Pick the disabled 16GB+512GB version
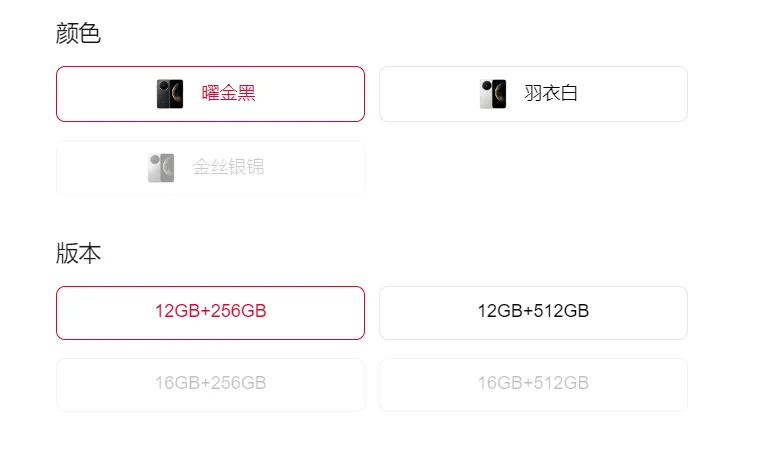This screenshot has width=780, height=453. pyautogui.click(x=533, y=384)
